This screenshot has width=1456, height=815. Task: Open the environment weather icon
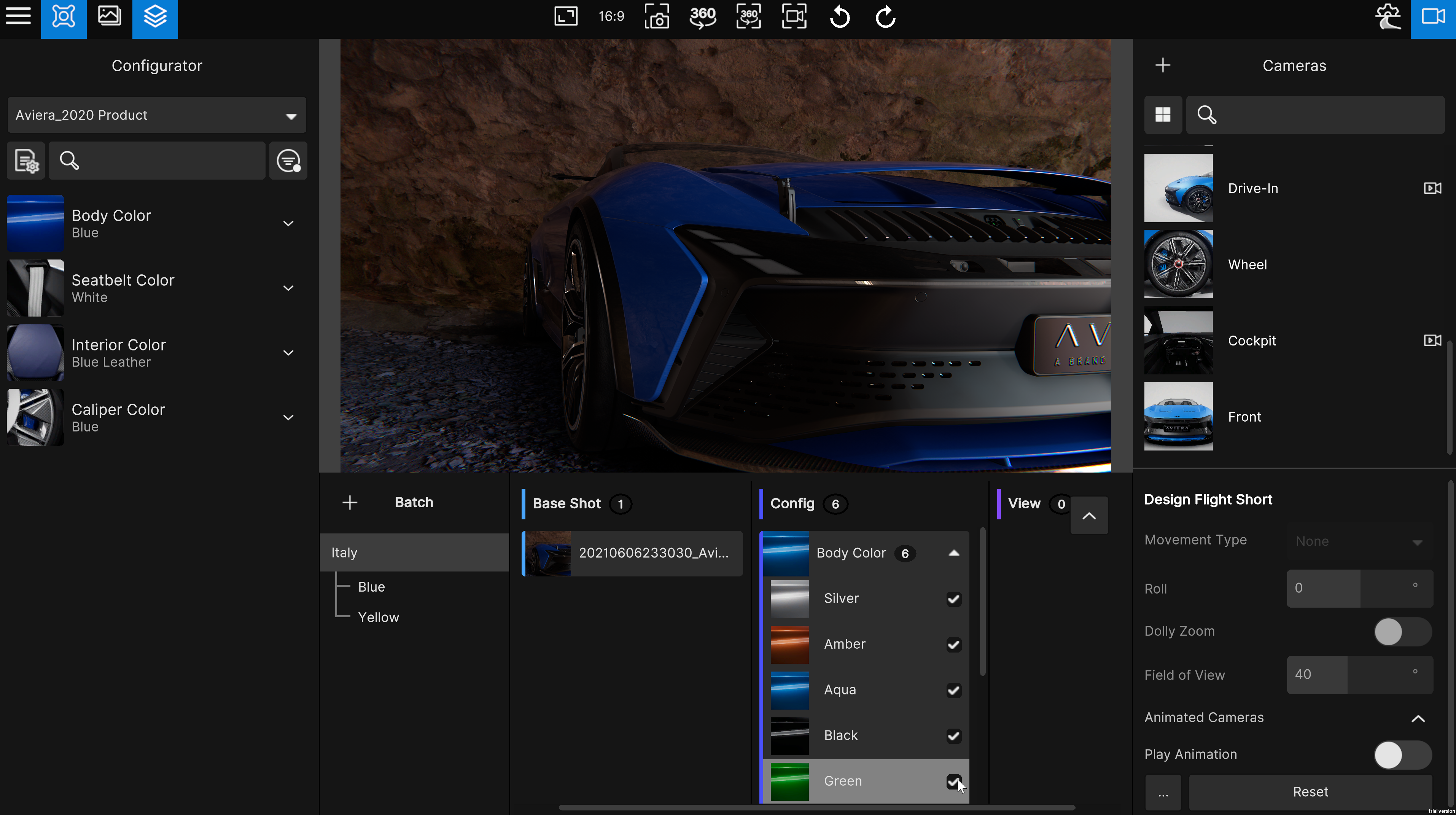click(x=1388, y=16)
